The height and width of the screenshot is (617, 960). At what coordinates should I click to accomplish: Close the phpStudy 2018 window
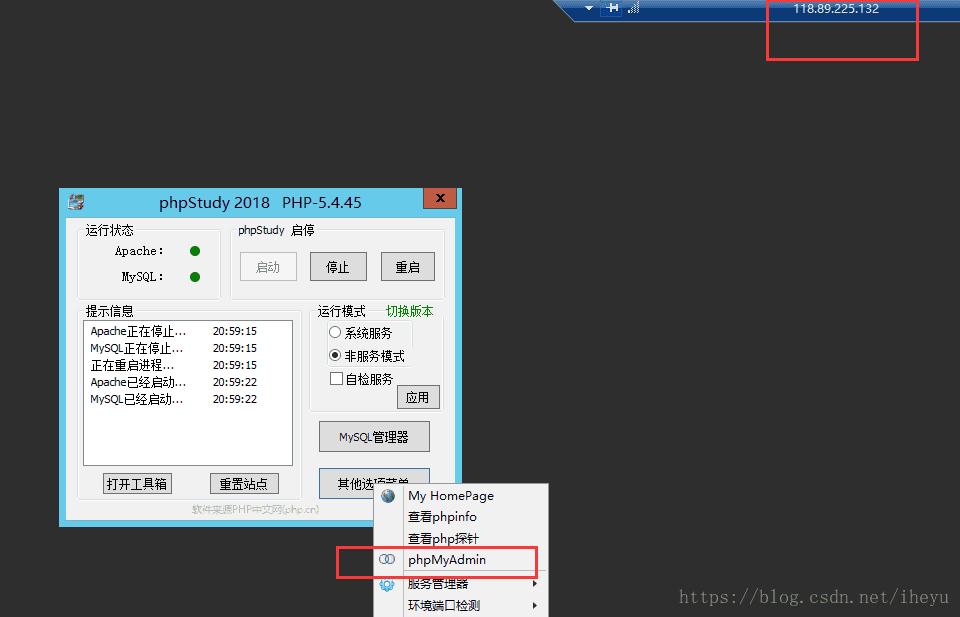click(440, 198)
